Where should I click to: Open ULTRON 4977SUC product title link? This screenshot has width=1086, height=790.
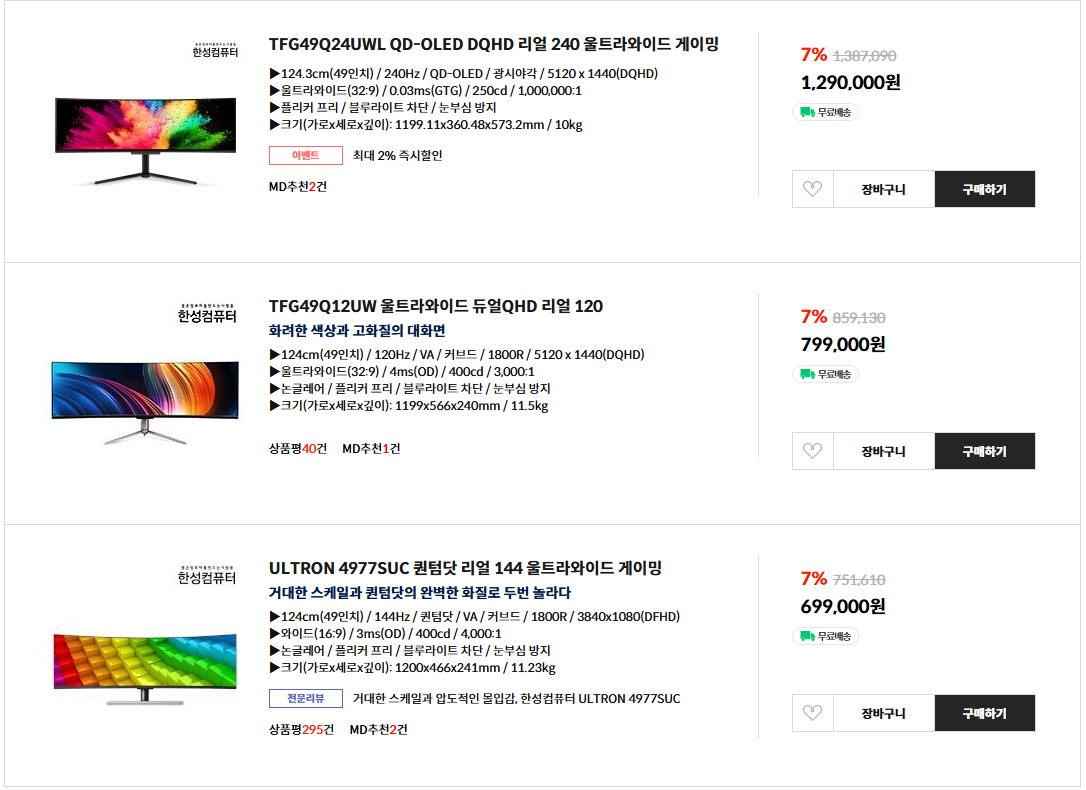465,568
